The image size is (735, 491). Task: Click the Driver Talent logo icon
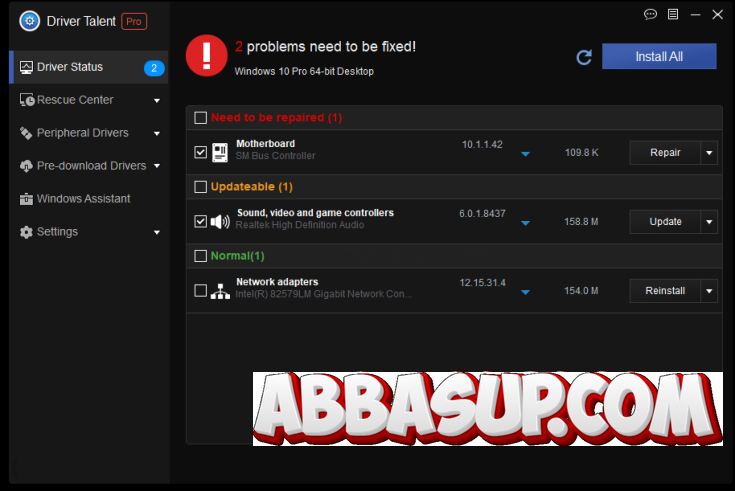click(30, 21)
